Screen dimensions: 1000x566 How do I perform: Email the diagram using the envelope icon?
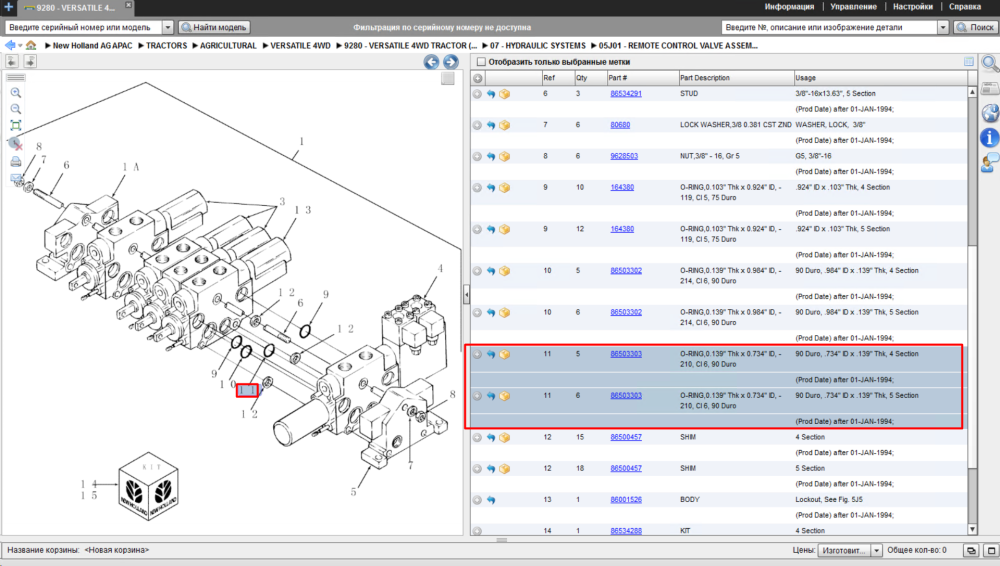point(15,179)
